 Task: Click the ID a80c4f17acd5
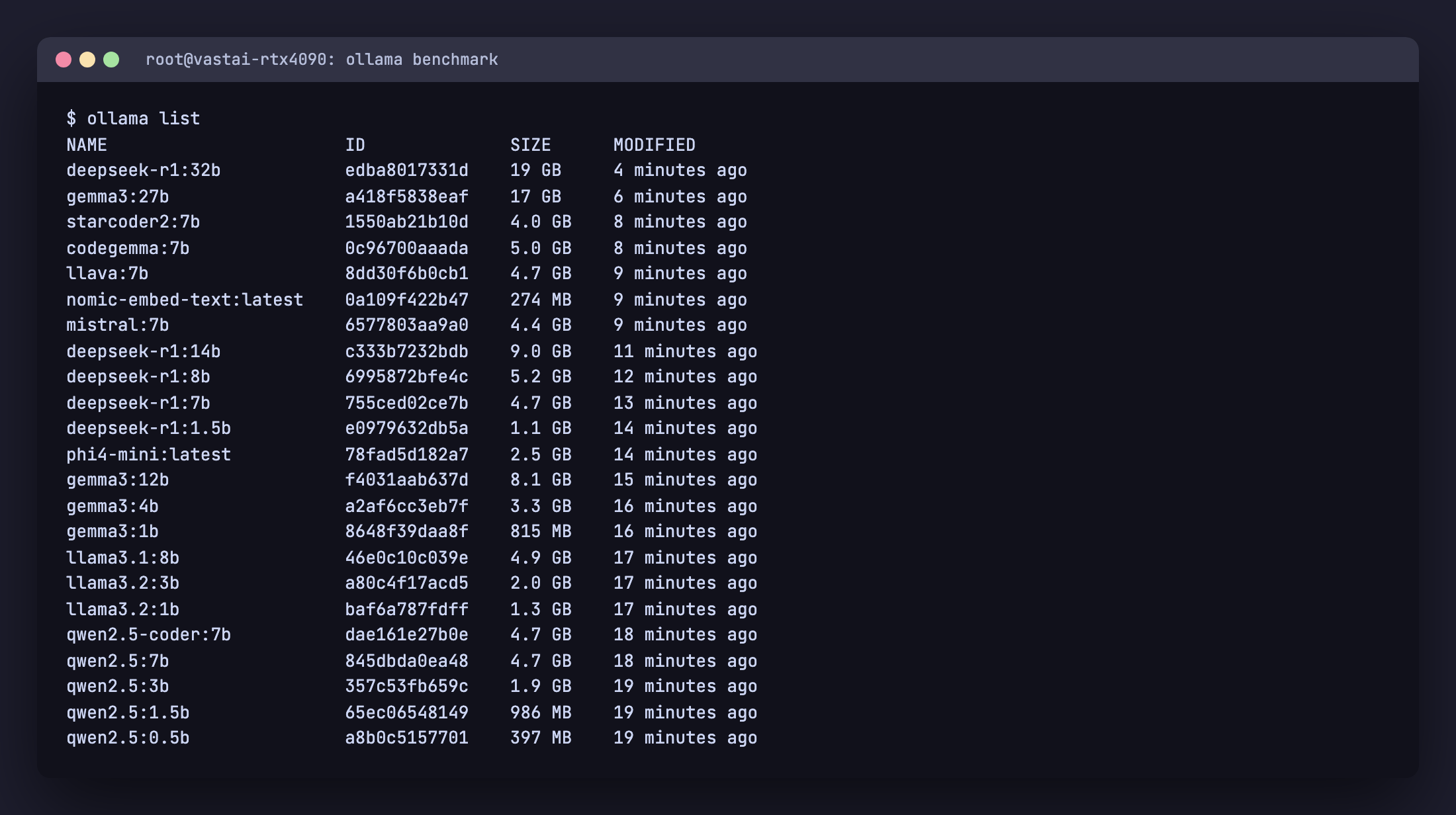(x=407, y=583)
